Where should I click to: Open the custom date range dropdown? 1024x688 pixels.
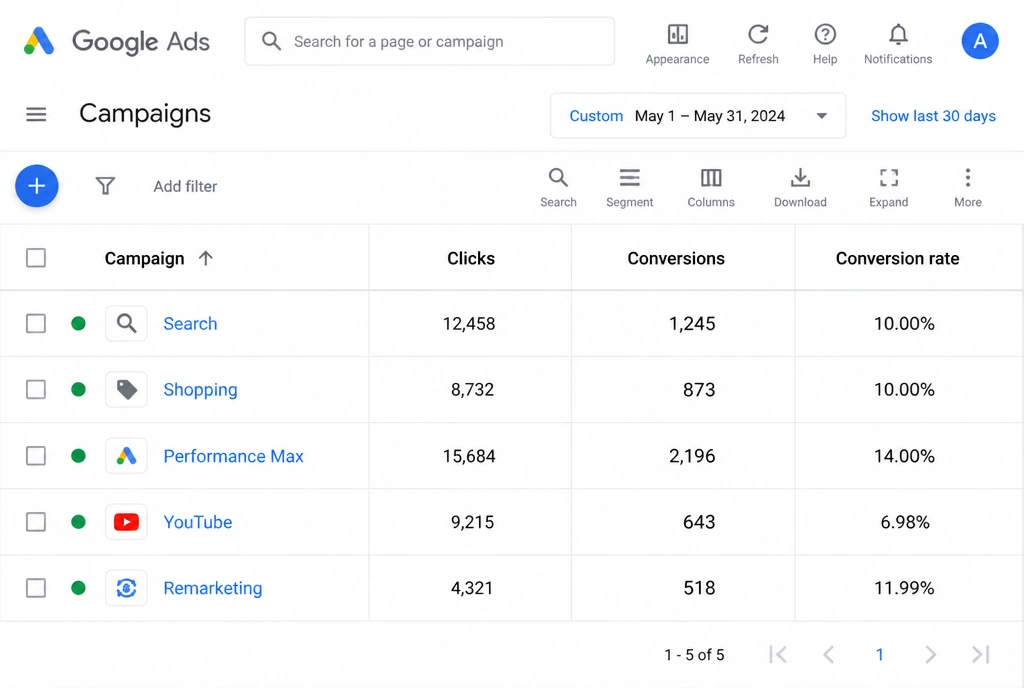697,116
